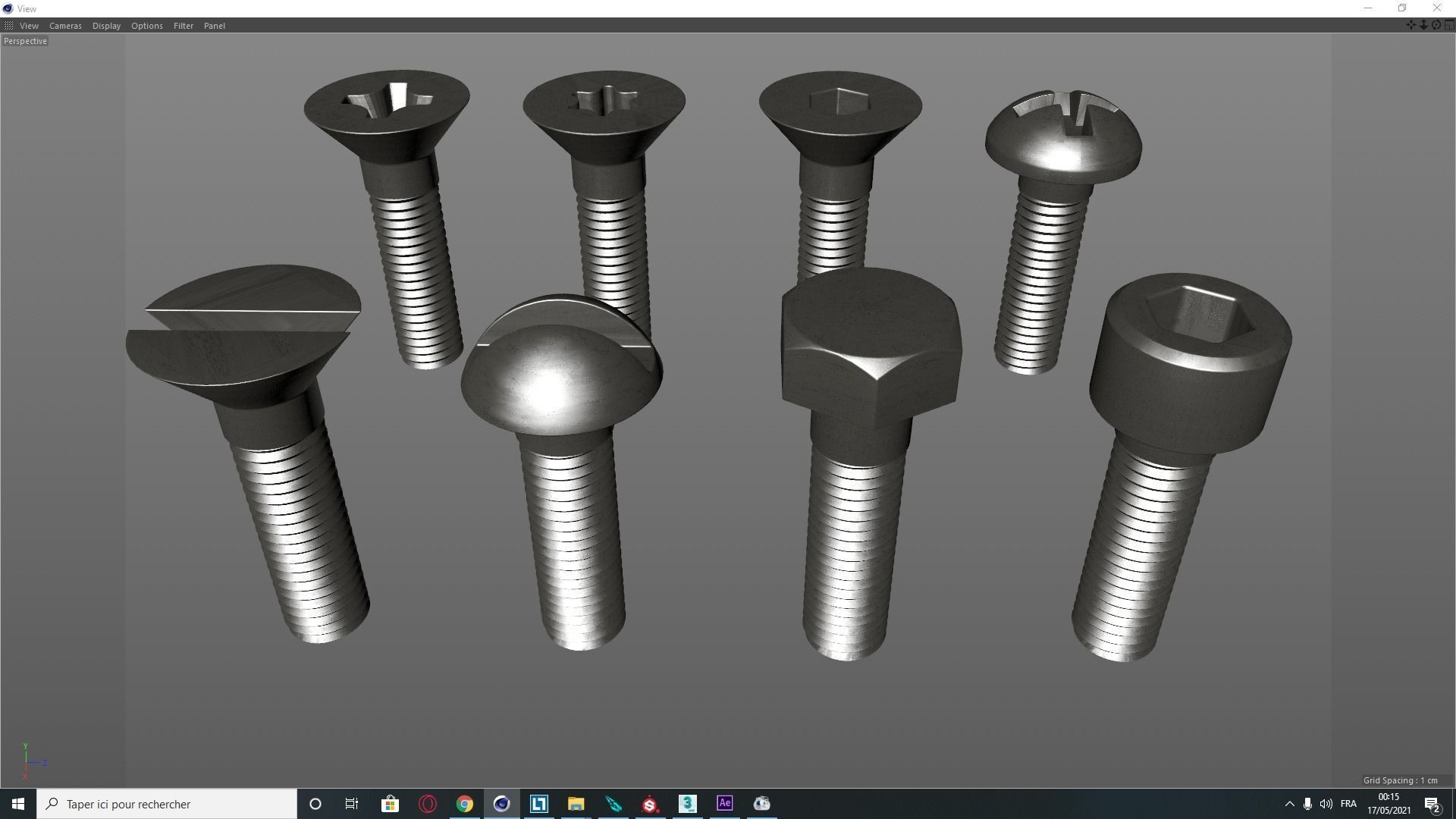Select the round head slotted screw in front
Viewport: 1456px width, 819px height.
click(563, 472)
